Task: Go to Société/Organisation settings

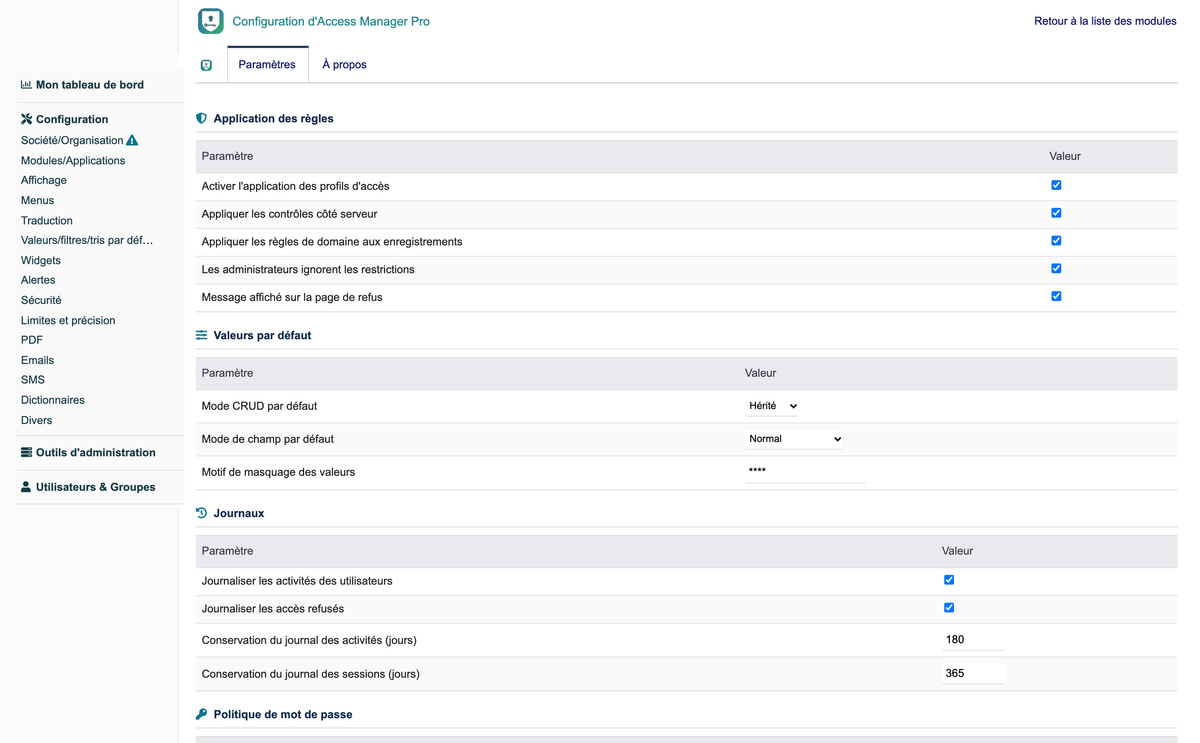Action: coord(72,141)
